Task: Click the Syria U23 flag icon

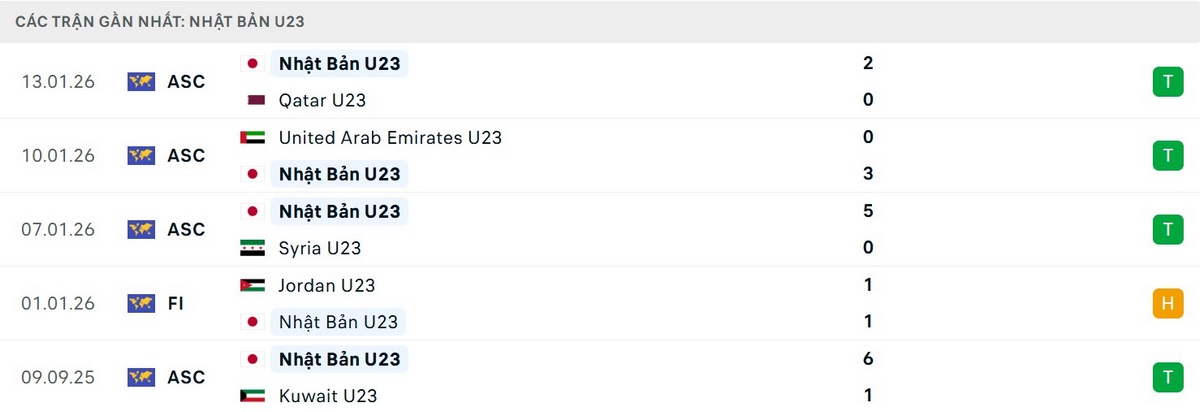Action: pyautogui.click(x=252, y=248)
